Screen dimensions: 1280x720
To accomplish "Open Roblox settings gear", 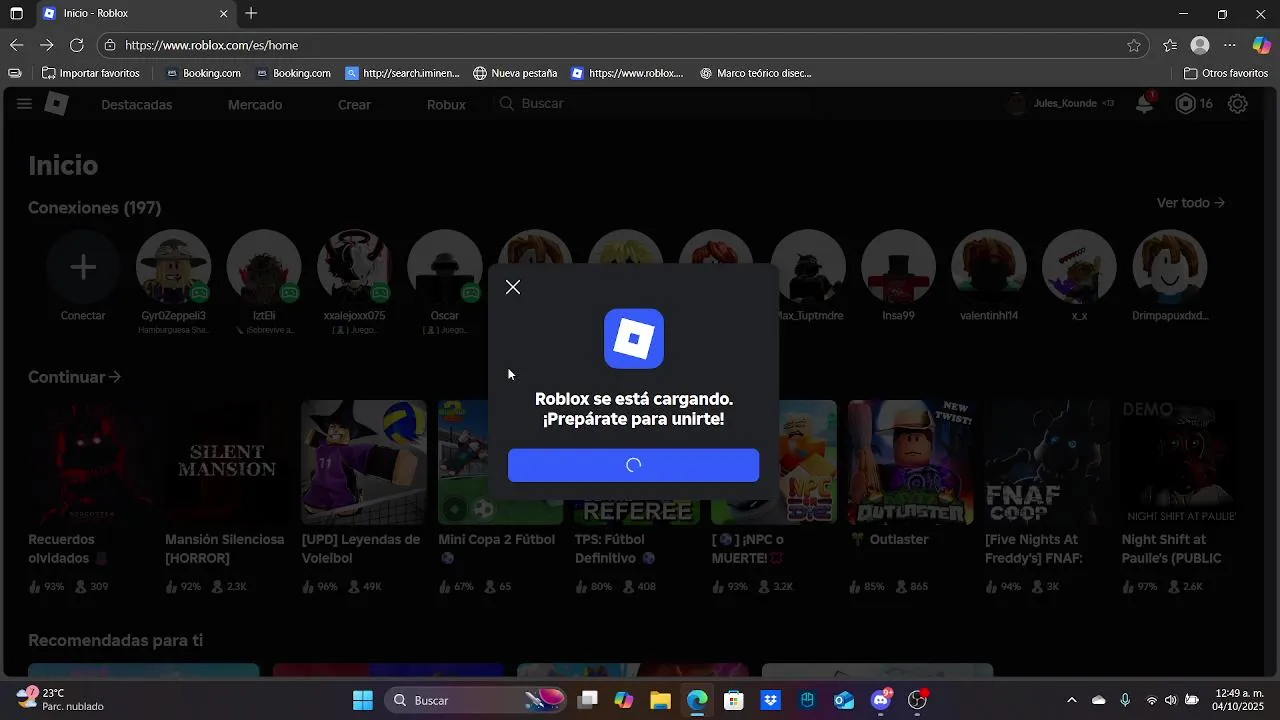I will (x=1238, y=104).
